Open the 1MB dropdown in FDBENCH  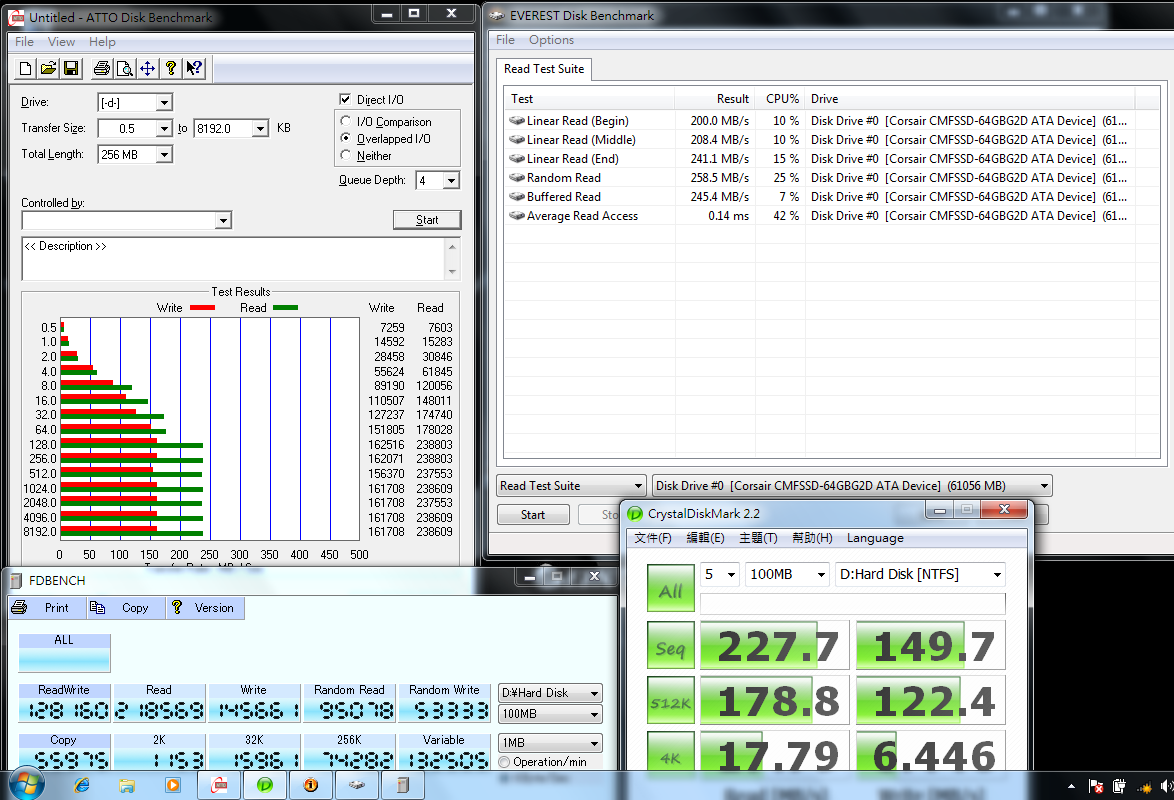point(550,743)
